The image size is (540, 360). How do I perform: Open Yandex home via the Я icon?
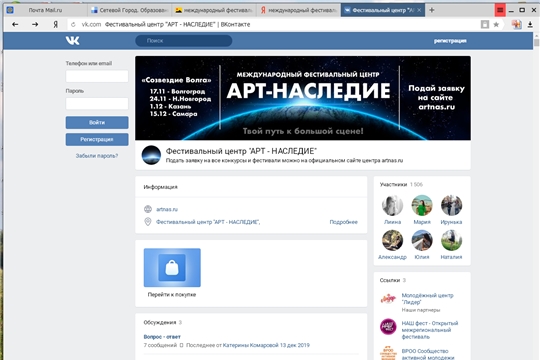55,24
